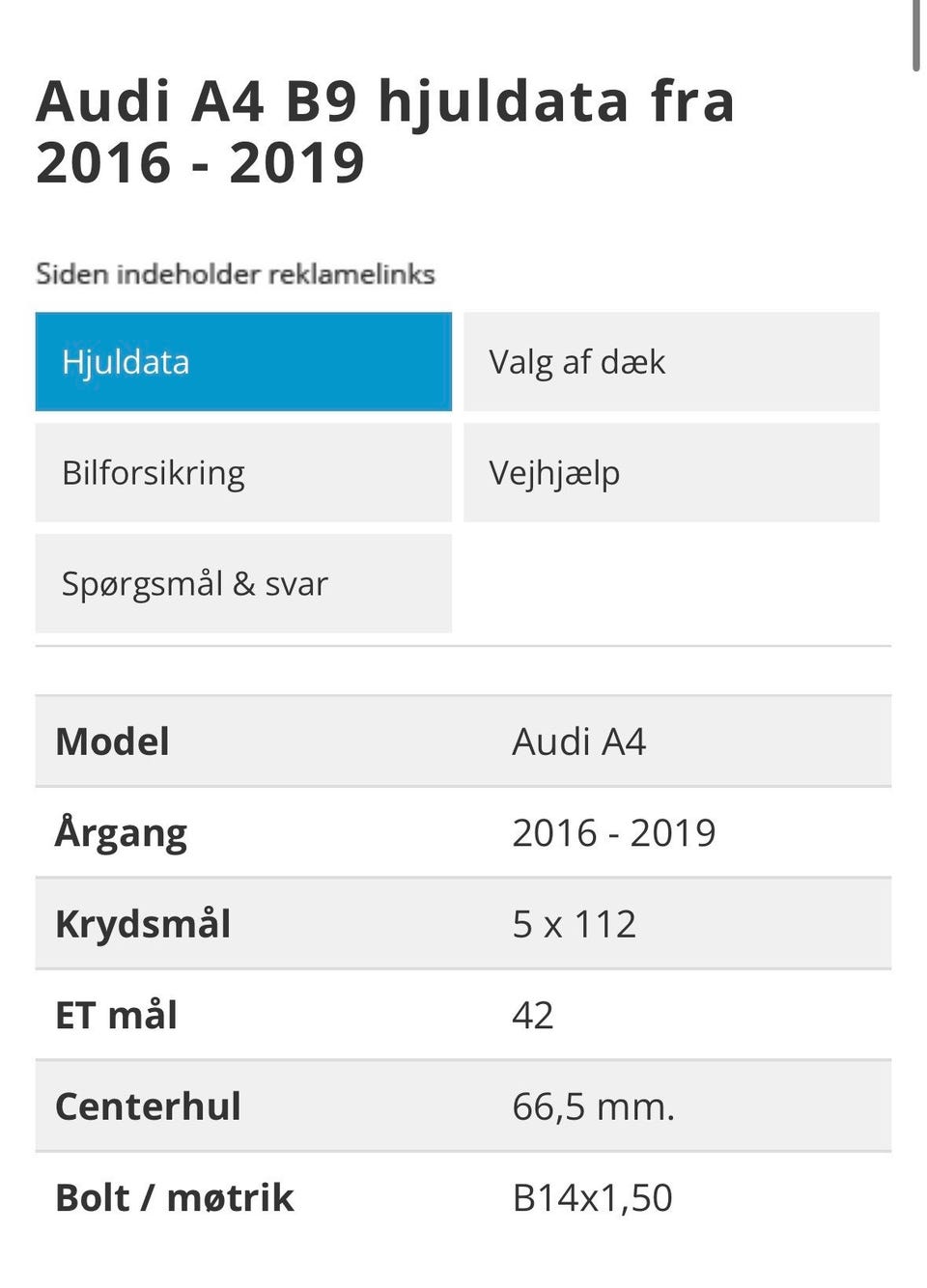
Task: Go to the Spørgsmål & svar tab
Action: click(242, 584)
